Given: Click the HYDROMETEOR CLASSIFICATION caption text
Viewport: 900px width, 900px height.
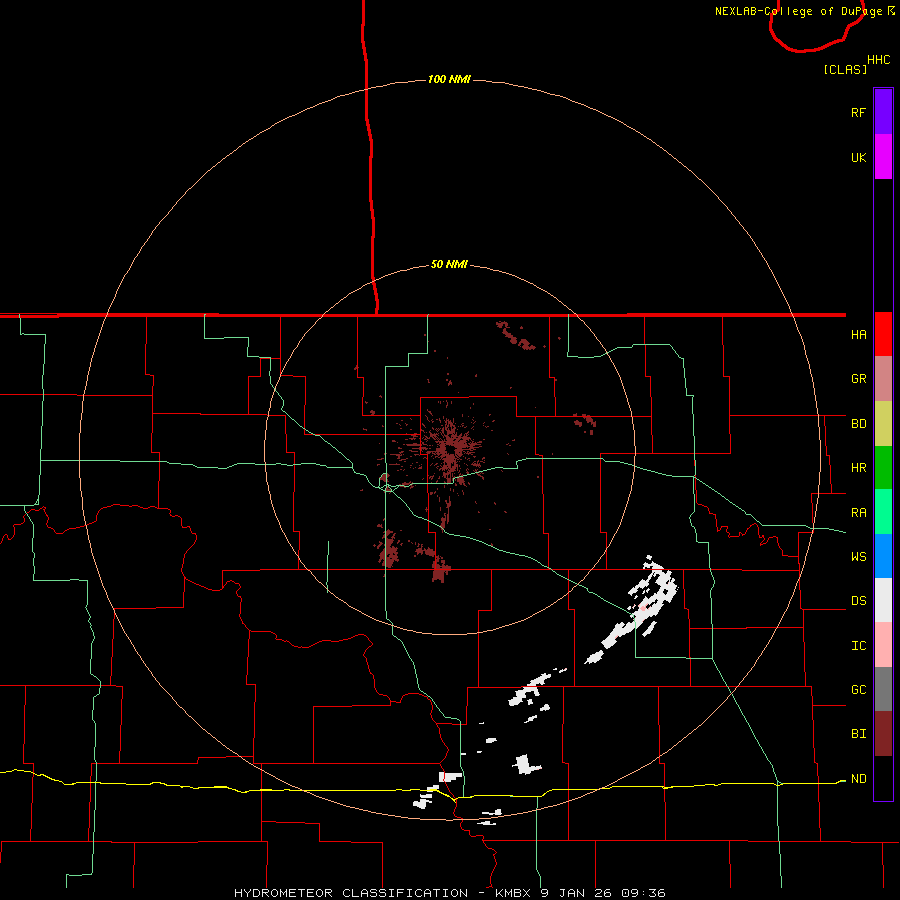Looking at the screenshot, I should tap(351, 893).
